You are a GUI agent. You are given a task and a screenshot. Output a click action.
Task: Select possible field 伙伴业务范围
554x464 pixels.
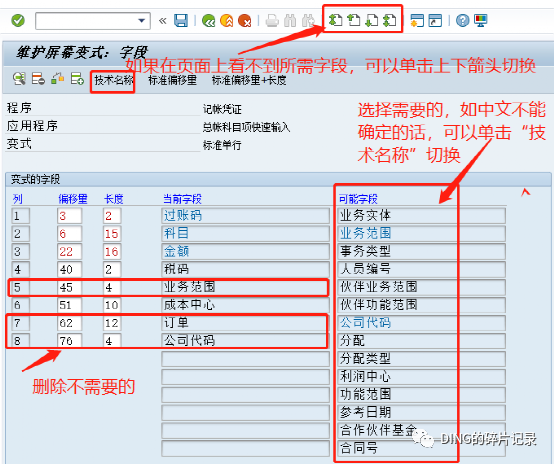coord(422,287)
